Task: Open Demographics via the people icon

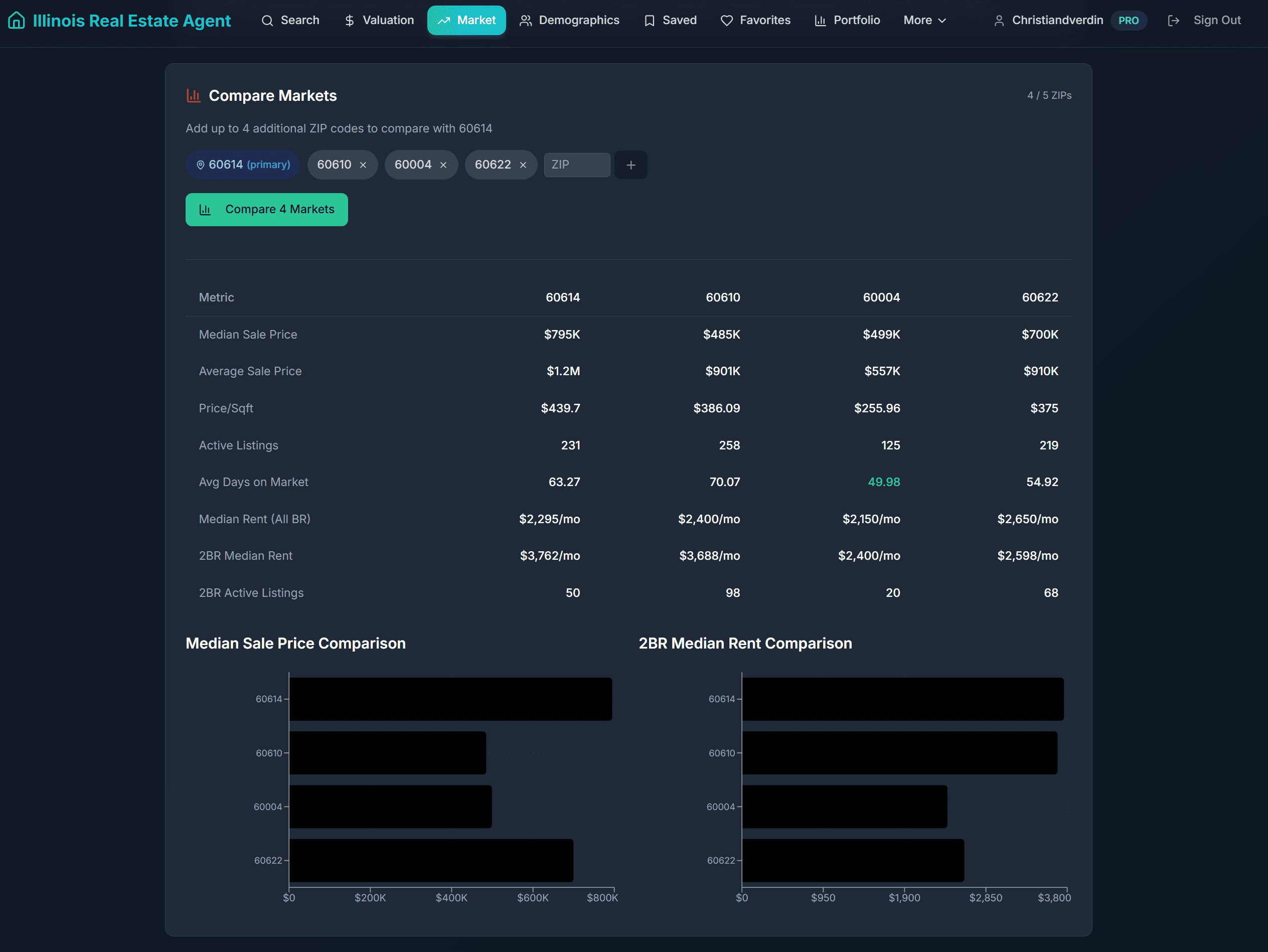Action: pos(525,20)
